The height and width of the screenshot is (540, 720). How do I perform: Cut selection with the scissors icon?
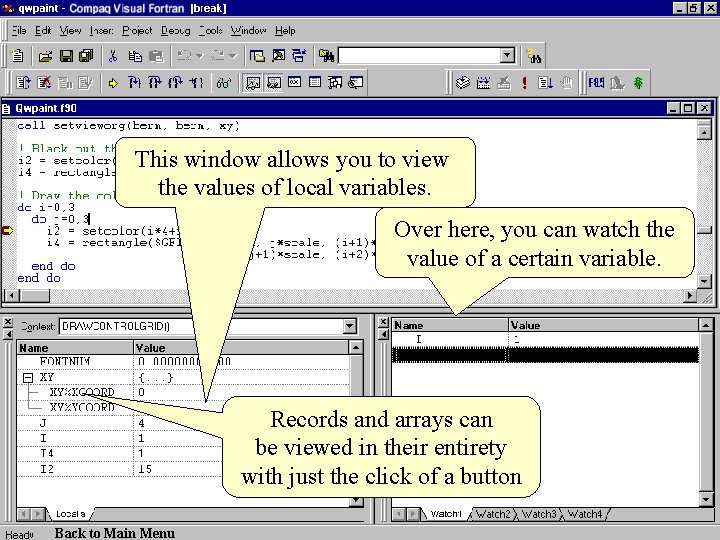[x=113, y=56]
